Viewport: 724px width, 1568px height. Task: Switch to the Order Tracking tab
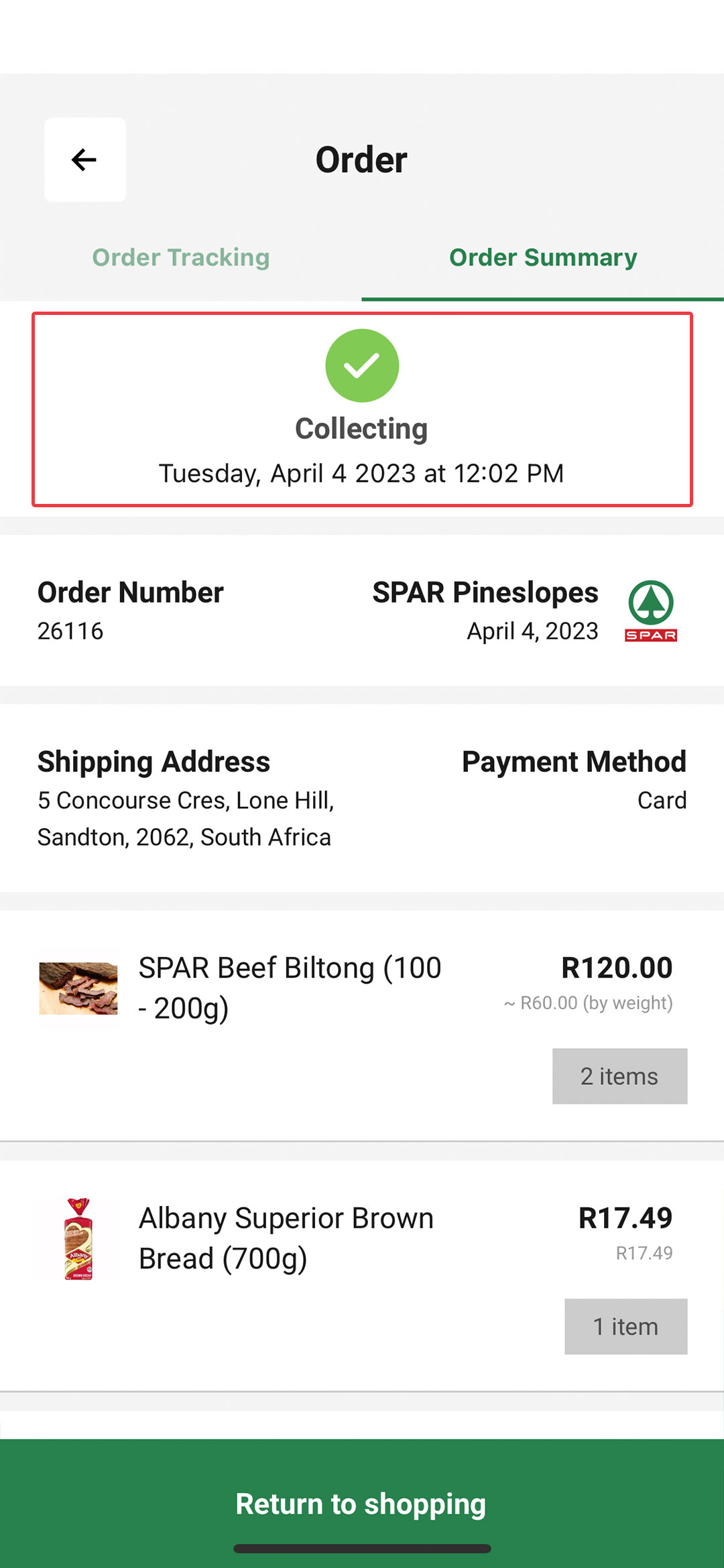(x=181, y=257)
